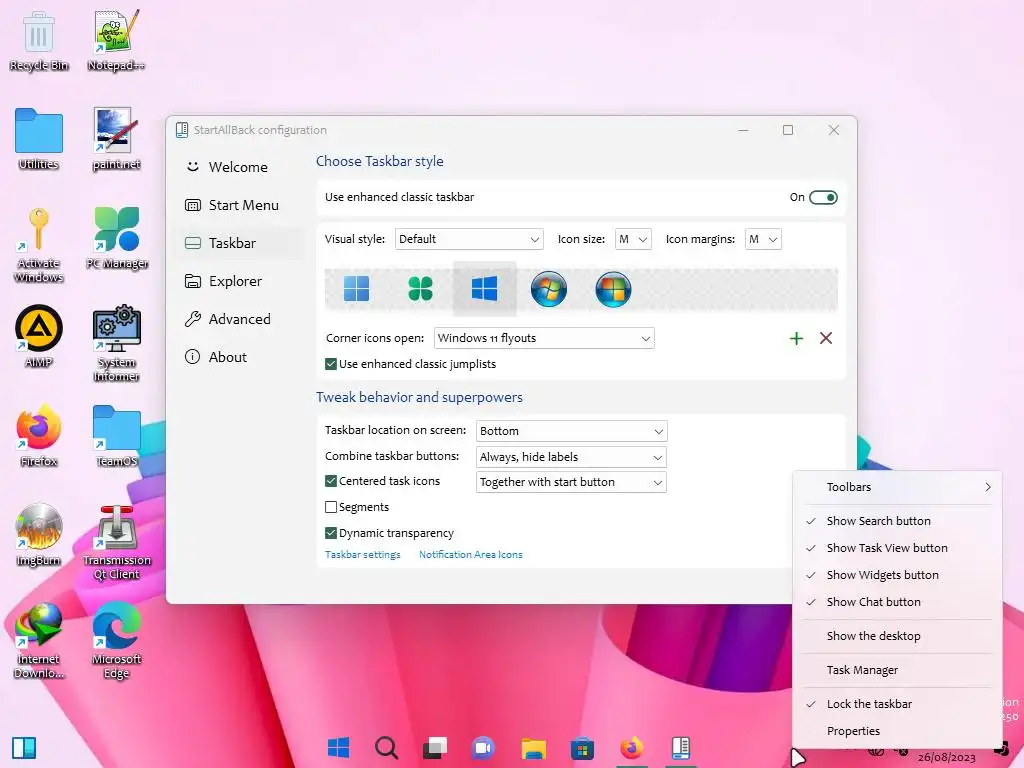This screenshot has width=1024, height=768.
Task: Launch Notepad++ desktop shortcut
Action: pyautogui.click(x=116, y=41)
